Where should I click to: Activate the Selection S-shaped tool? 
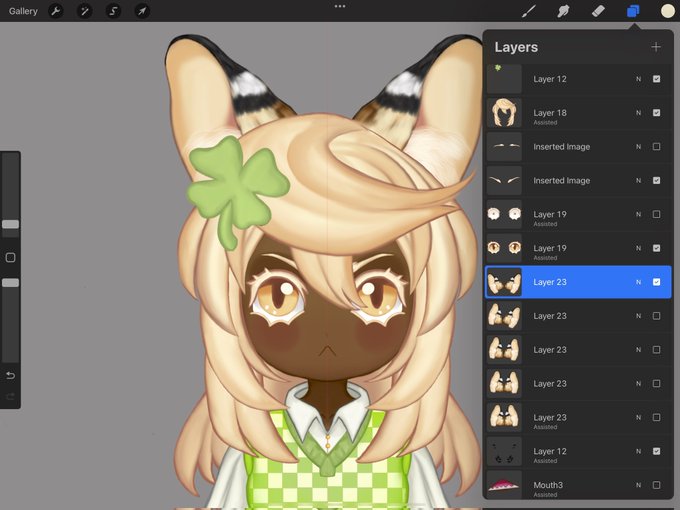click(x=113, y=11)
